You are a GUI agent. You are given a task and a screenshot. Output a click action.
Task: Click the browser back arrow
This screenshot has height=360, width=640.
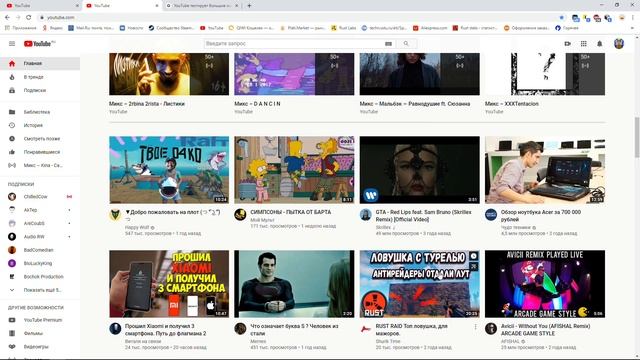[7, 18]
